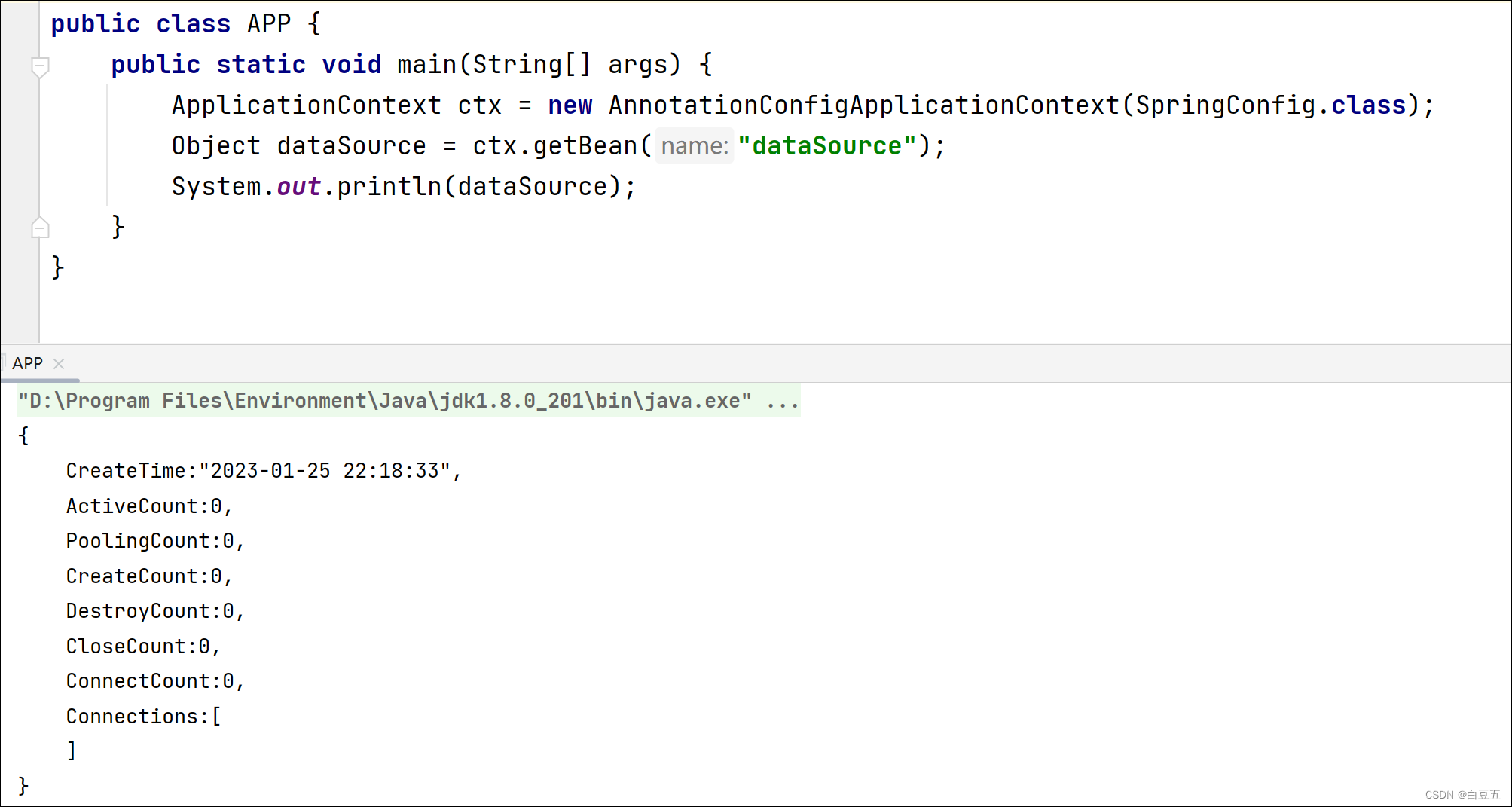Expand the folded java.exe command ellipsis
Image resolution: width=1512 pixels, height=807 pixels.
pos(782,401)
